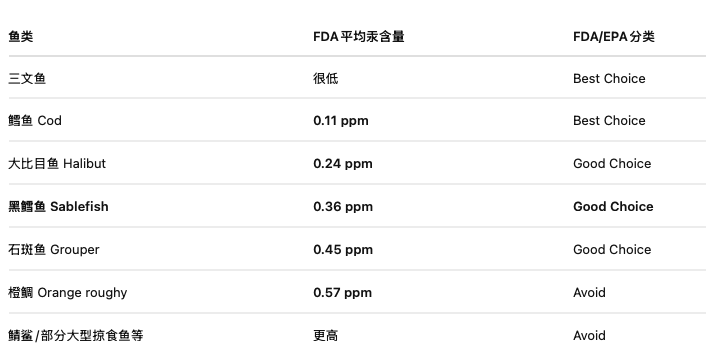Click the 更高 mercury level cell
Image resolution: width=706 pixels, height=363 pixels.
(326, 336)
